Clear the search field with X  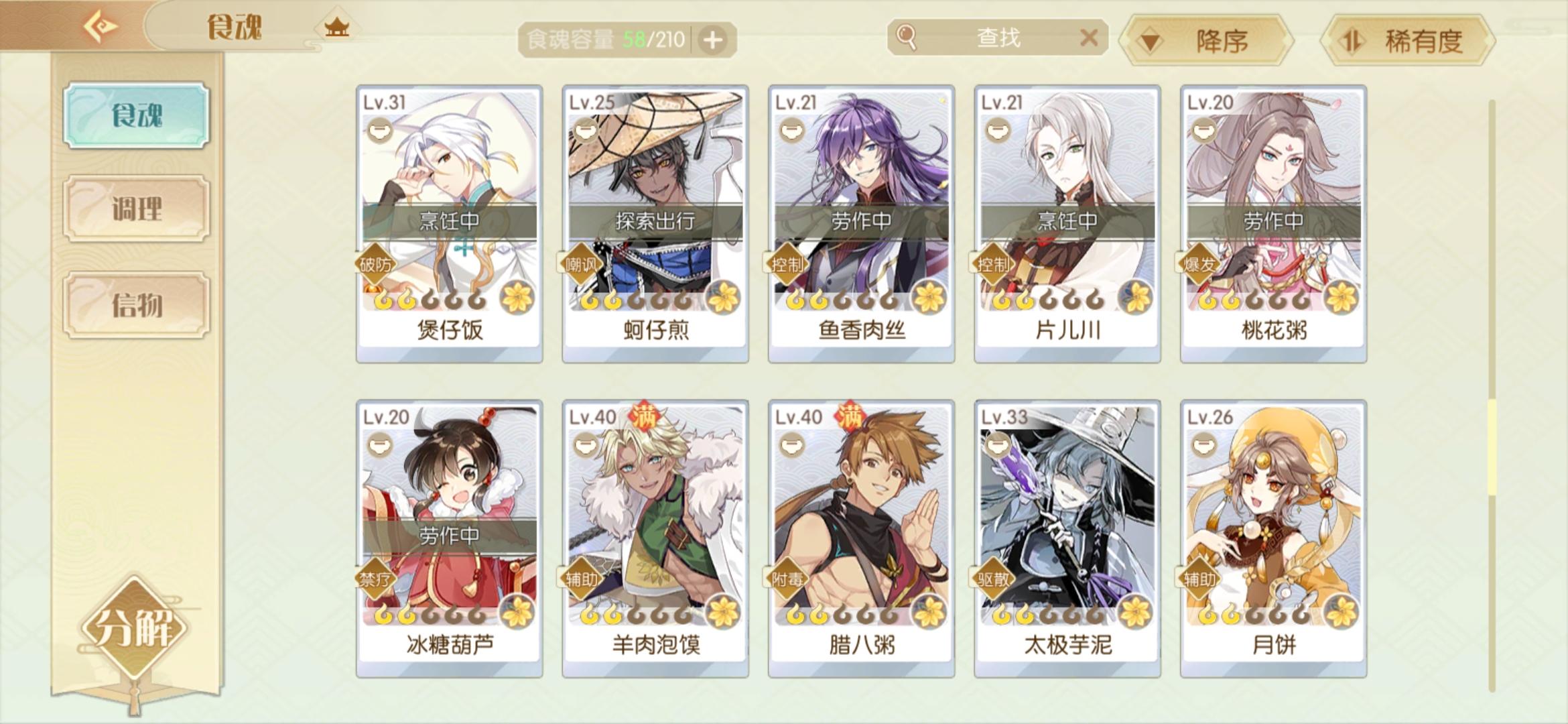pos(1090,38)
